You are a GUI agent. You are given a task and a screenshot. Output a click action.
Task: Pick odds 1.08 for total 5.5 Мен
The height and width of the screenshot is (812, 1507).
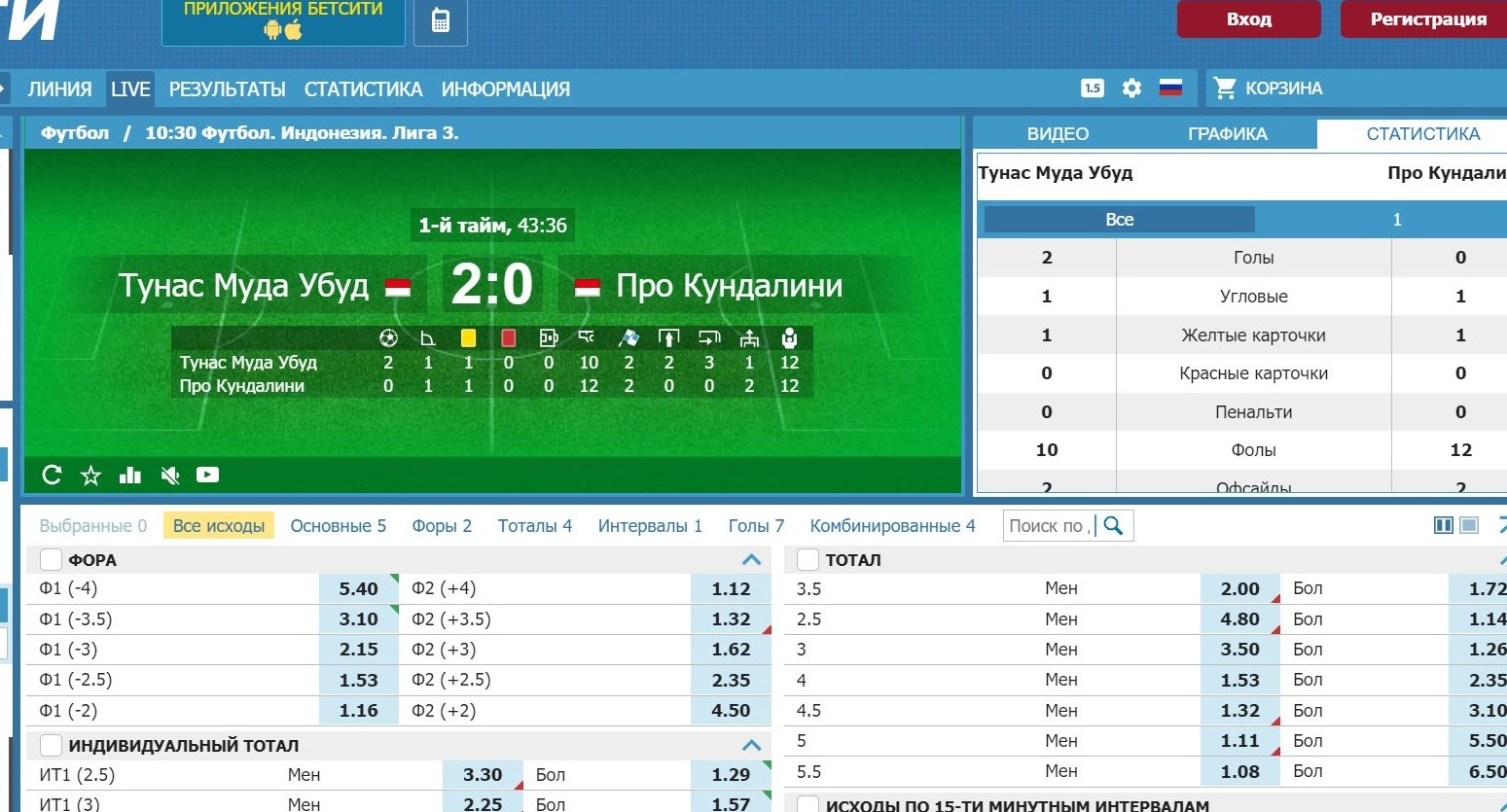tap(1240, 772)
